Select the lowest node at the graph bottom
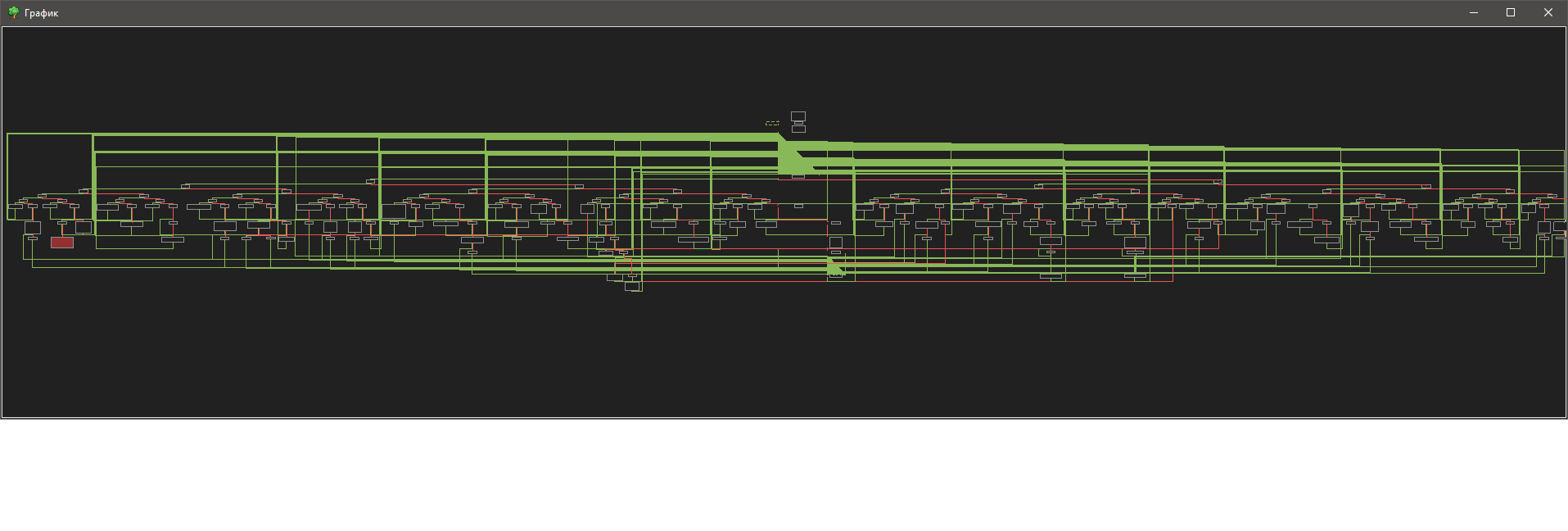 click(x=633, y=287)
